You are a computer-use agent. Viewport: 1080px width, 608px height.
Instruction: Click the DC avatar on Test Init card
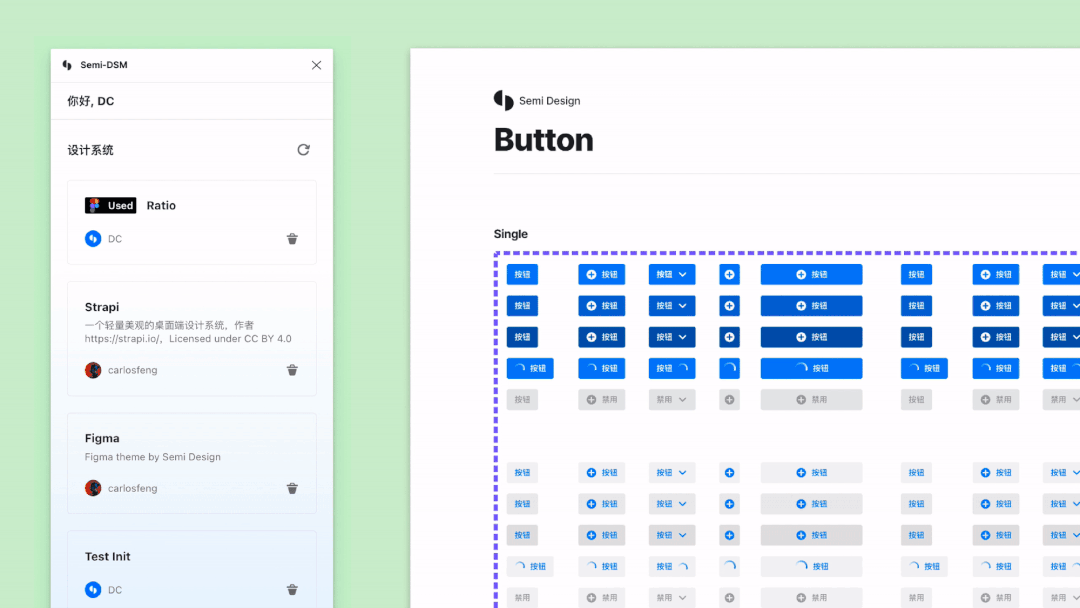point(93,590)
